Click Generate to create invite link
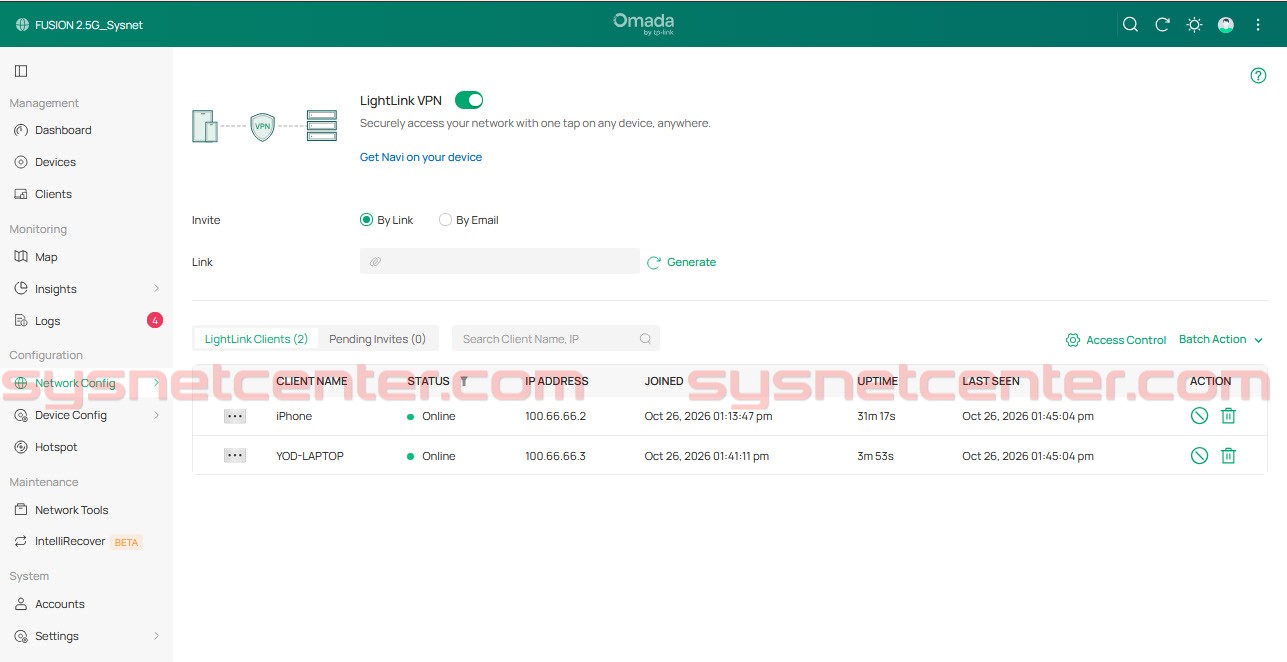Image resolution: width=1287 pixels, height=662 pixels. (682, 262)
